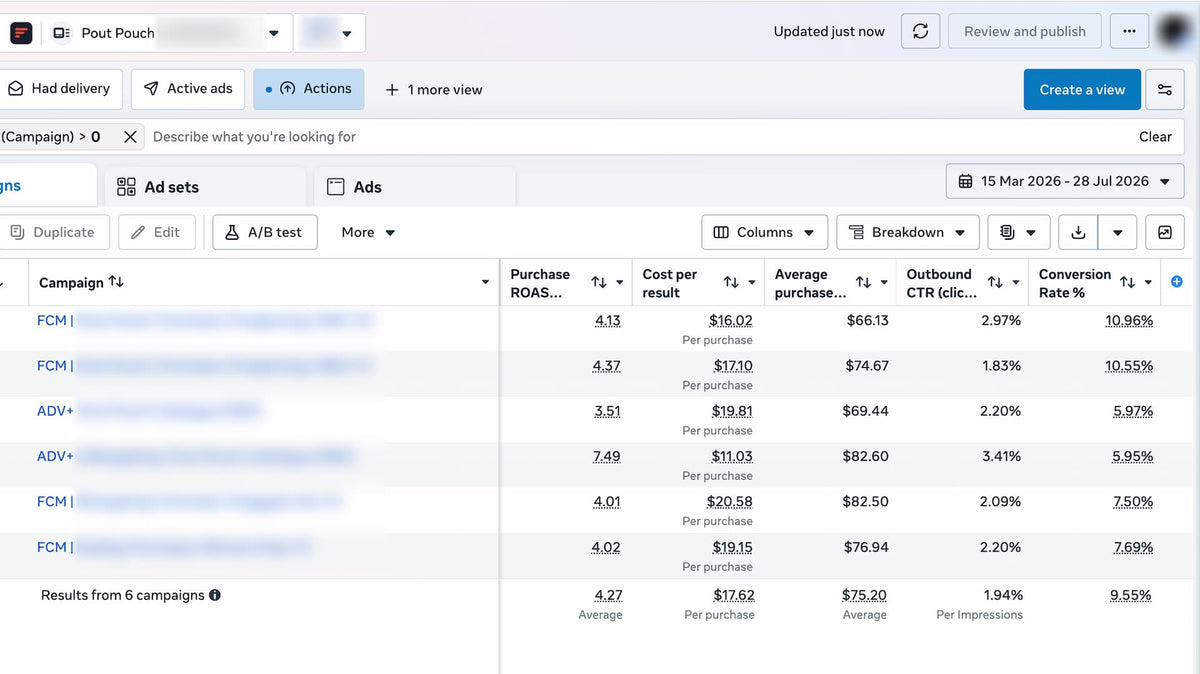
Task: Click the Duplicate button
Action: point(53,232)
